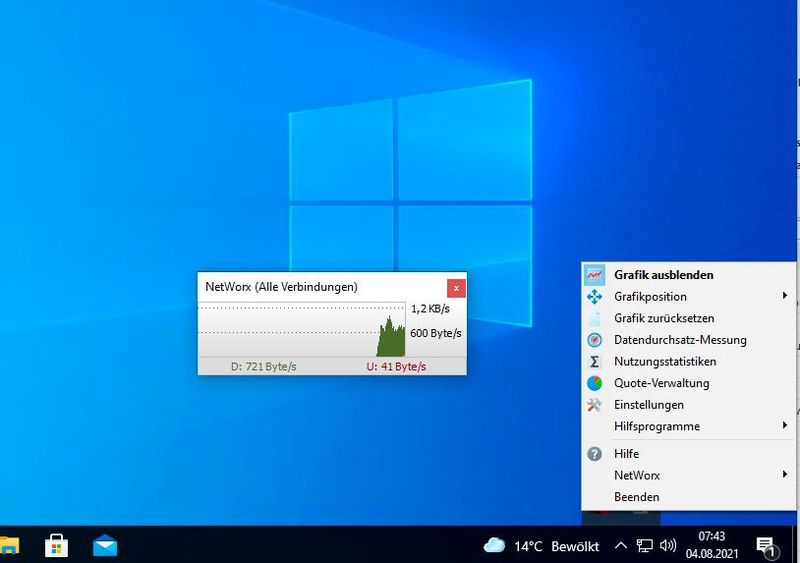Open the Grafikposition submenu entry

coord(688,297)
